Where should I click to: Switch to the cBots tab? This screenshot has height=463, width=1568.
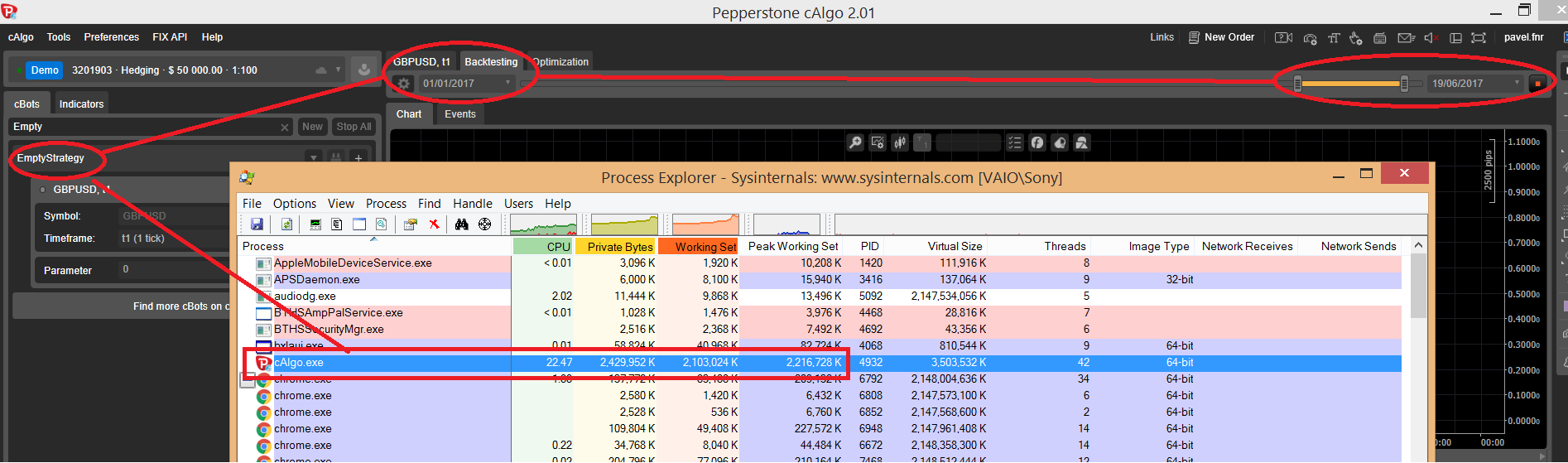point(26,104)
